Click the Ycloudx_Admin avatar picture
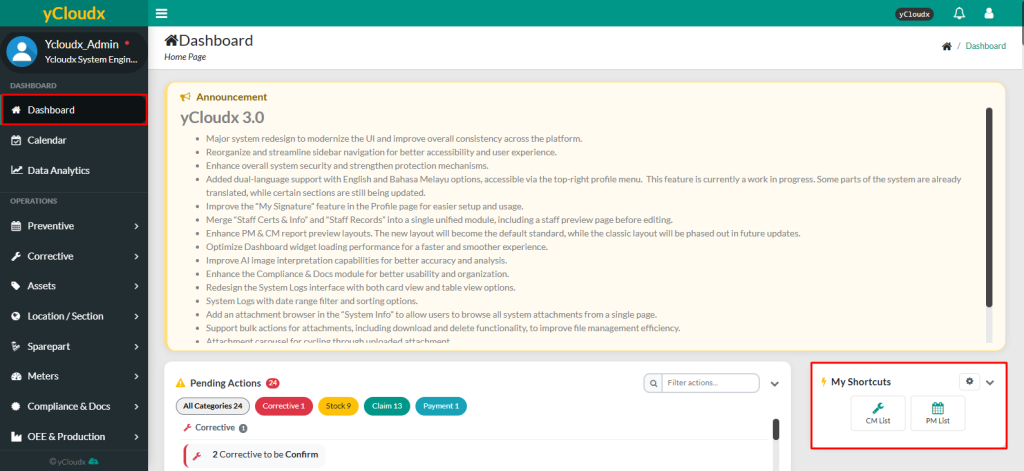The image size is (1024, 471). click(22, 52)
